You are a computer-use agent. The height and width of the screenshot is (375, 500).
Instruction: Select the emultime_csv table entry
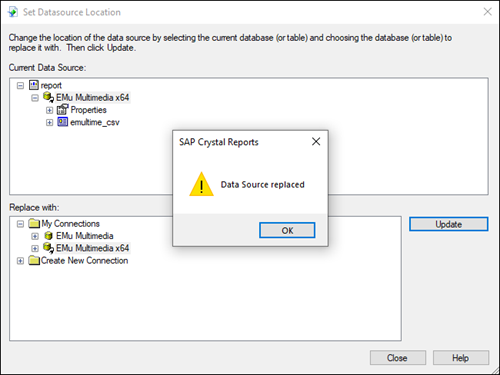[x=95, y=122]
